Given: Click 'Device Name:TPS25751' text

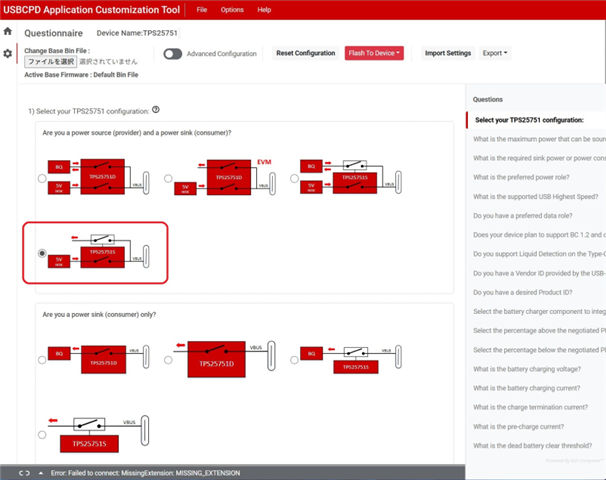Looking at the screenshot, I should 137,33.
